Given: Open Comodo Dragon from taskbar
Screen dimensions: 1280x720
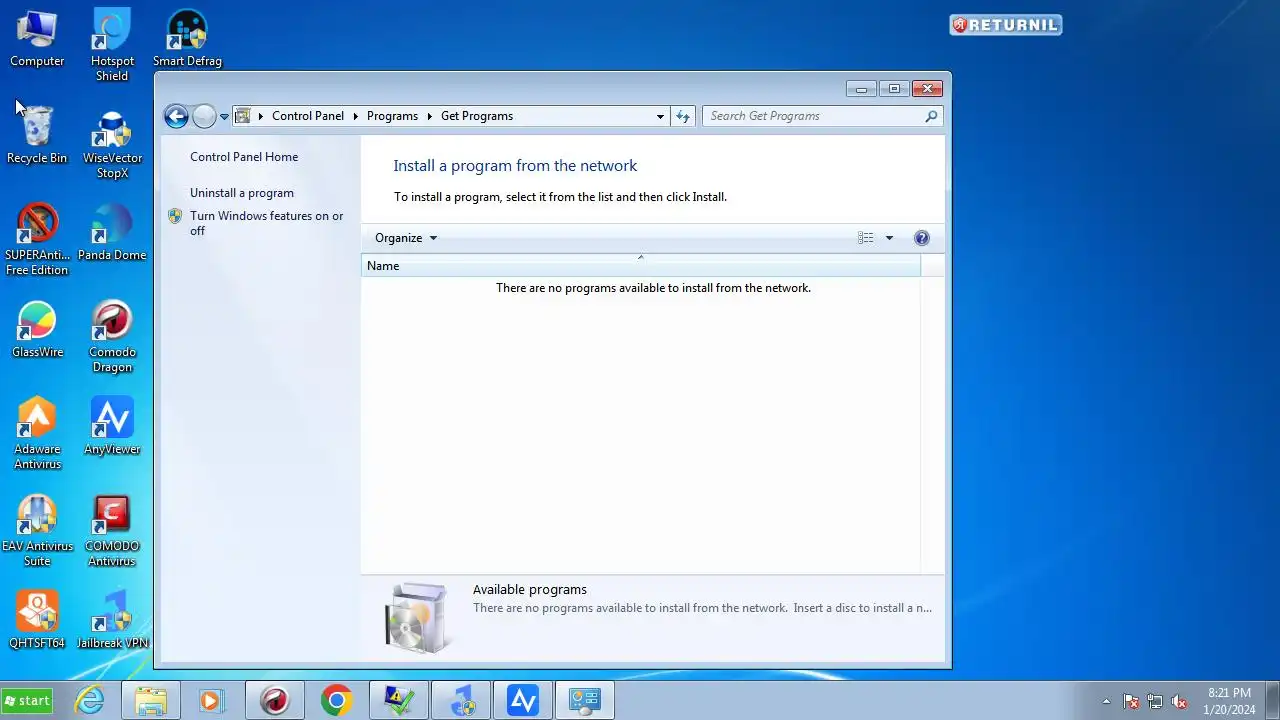Looking at the screenshot, I should 275,701.
